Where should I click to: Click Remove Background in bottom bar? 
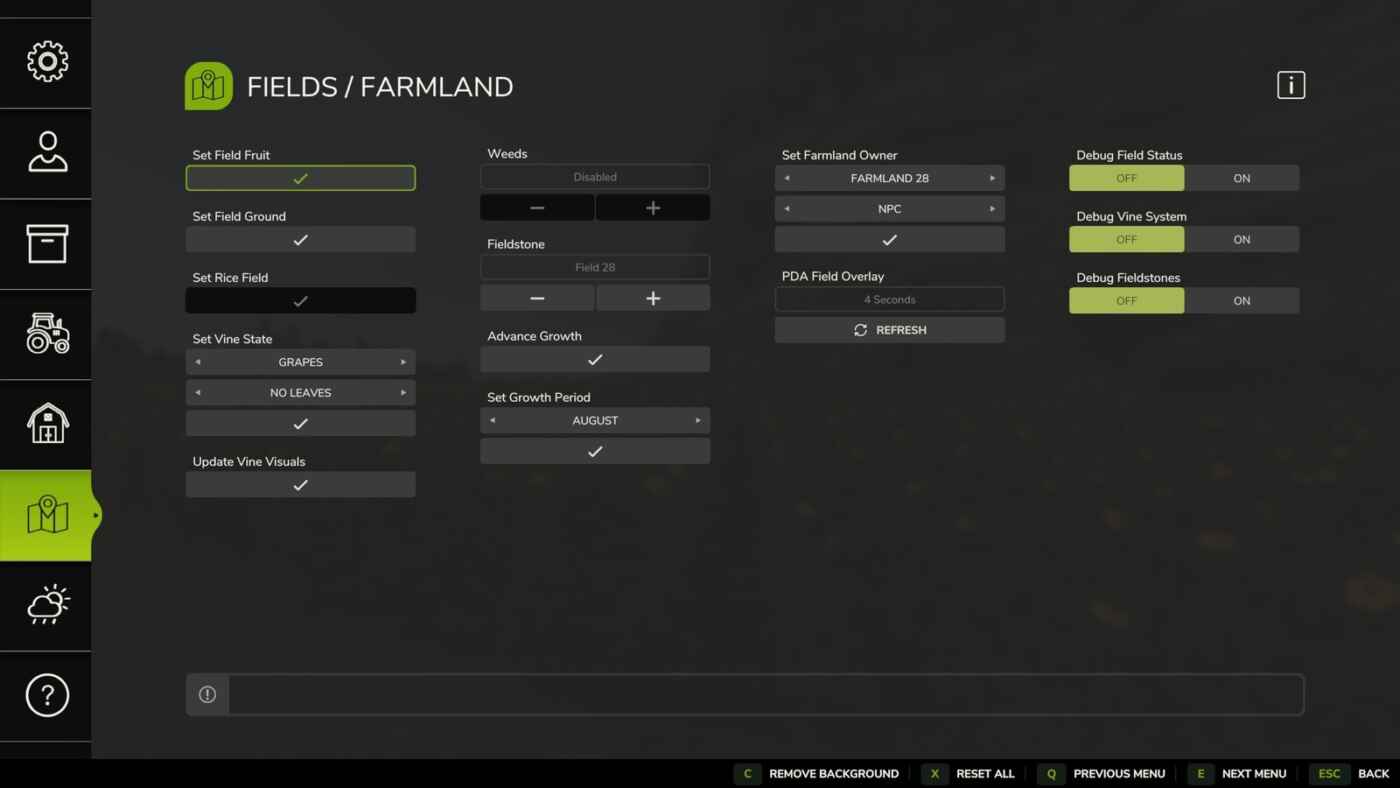pos(833,774)
